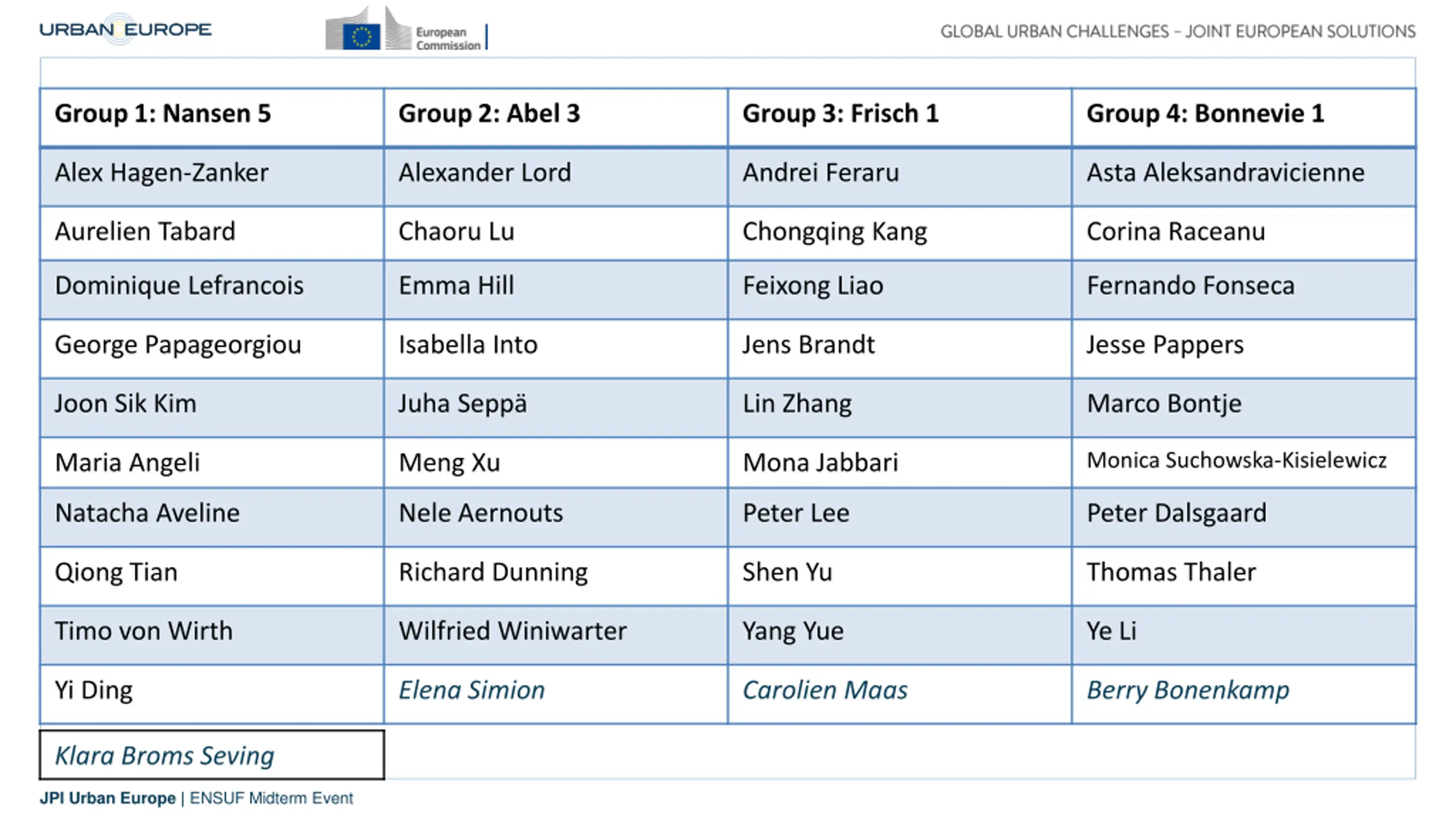Click the Monica Suchowska-Kisielewicz cell

(x=1244, y=462)
